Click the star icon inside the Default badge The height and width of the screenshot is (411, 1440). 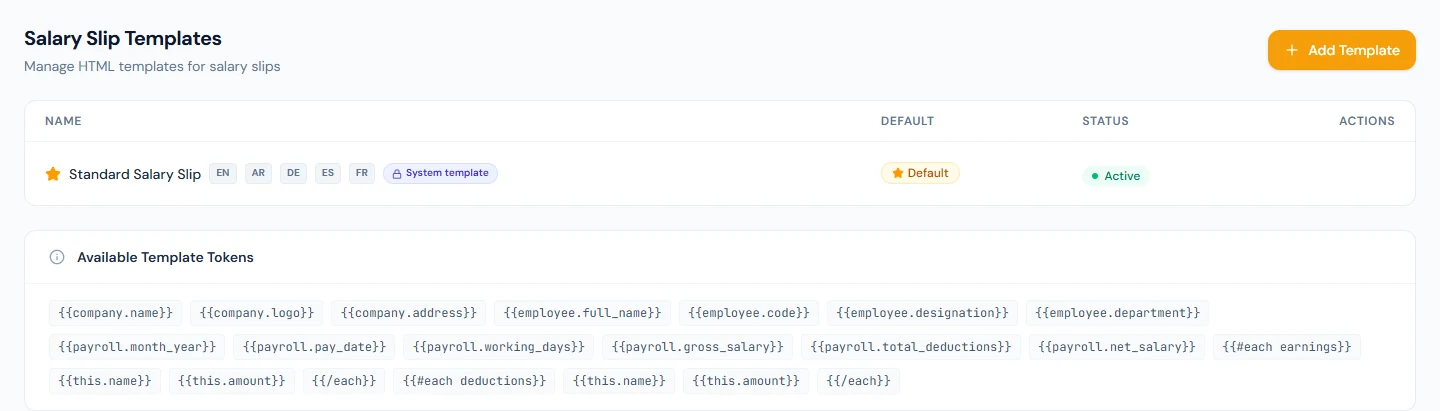pos(897,173)
